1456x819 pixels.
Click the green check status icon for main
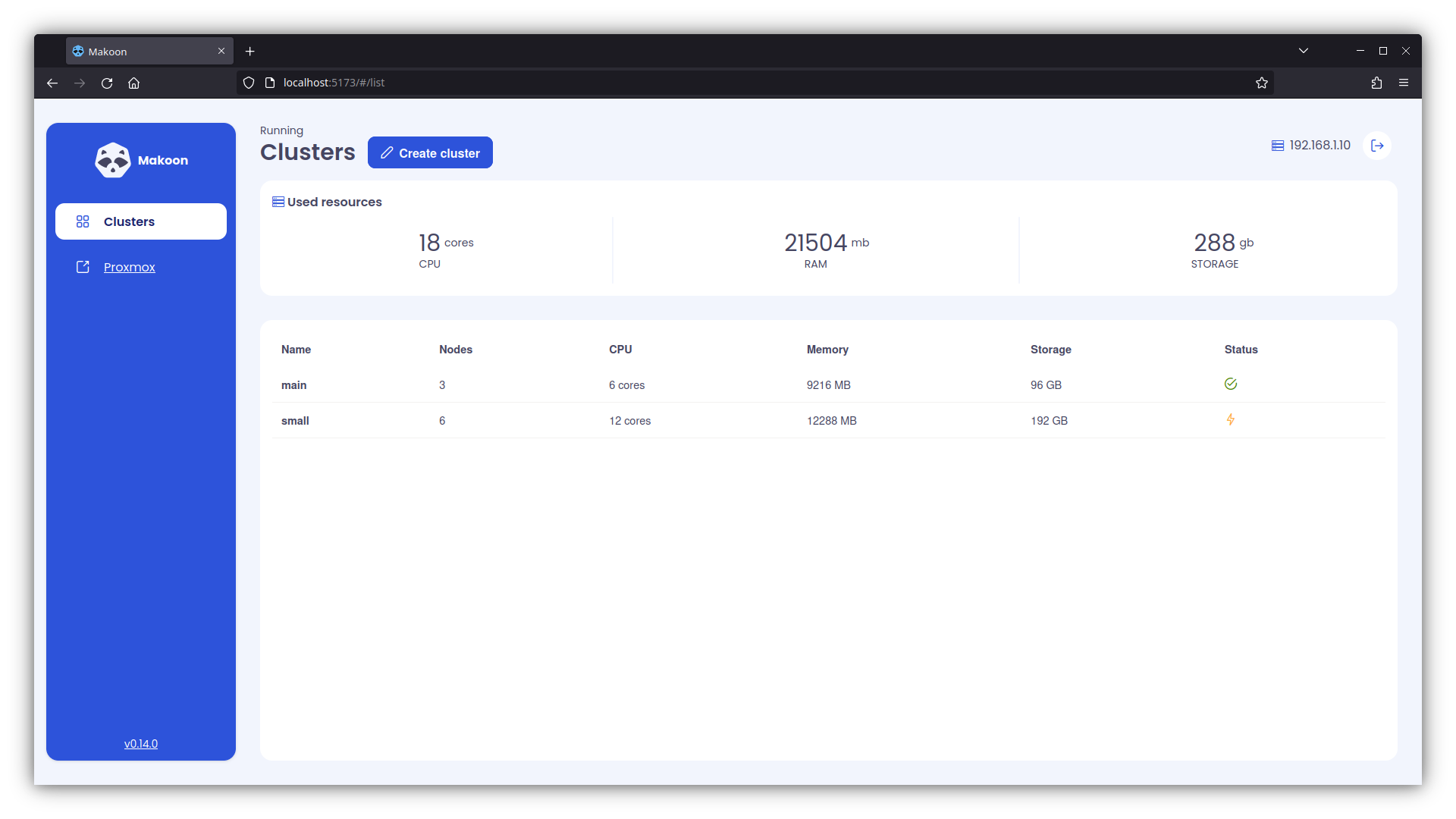tap(1230, 384)
